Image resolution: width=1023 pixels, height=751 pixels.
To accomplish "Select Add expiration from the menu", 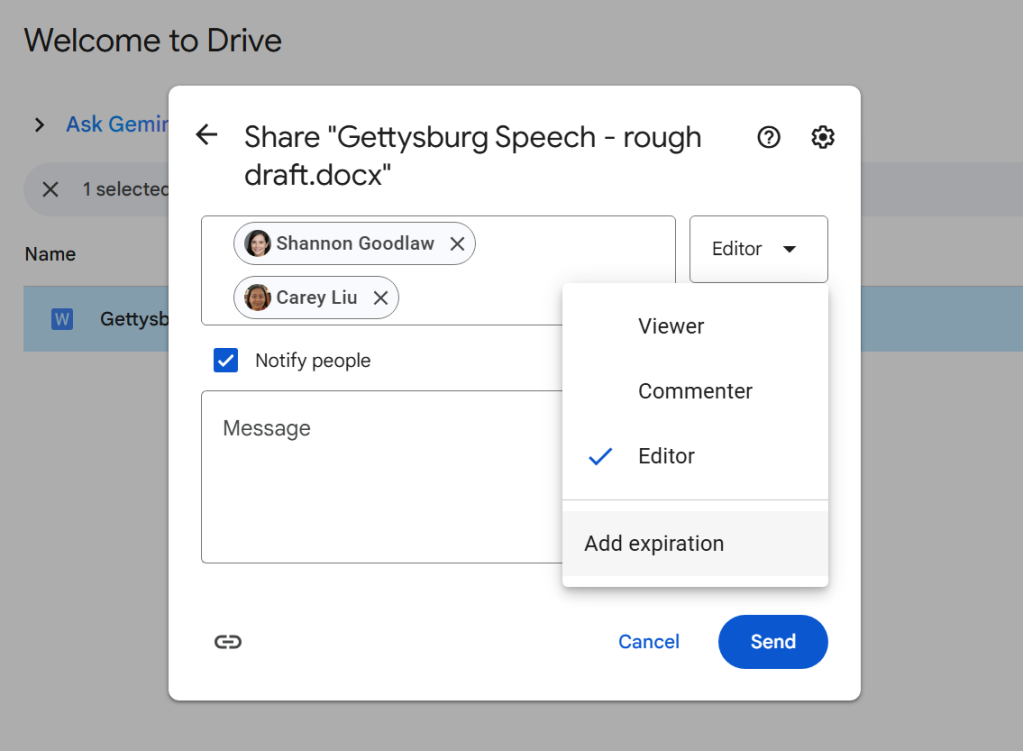I will tap(653, 543).
